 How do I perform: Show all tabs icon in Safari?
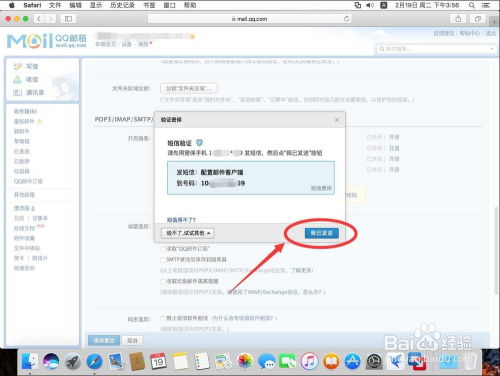(478, 19)
